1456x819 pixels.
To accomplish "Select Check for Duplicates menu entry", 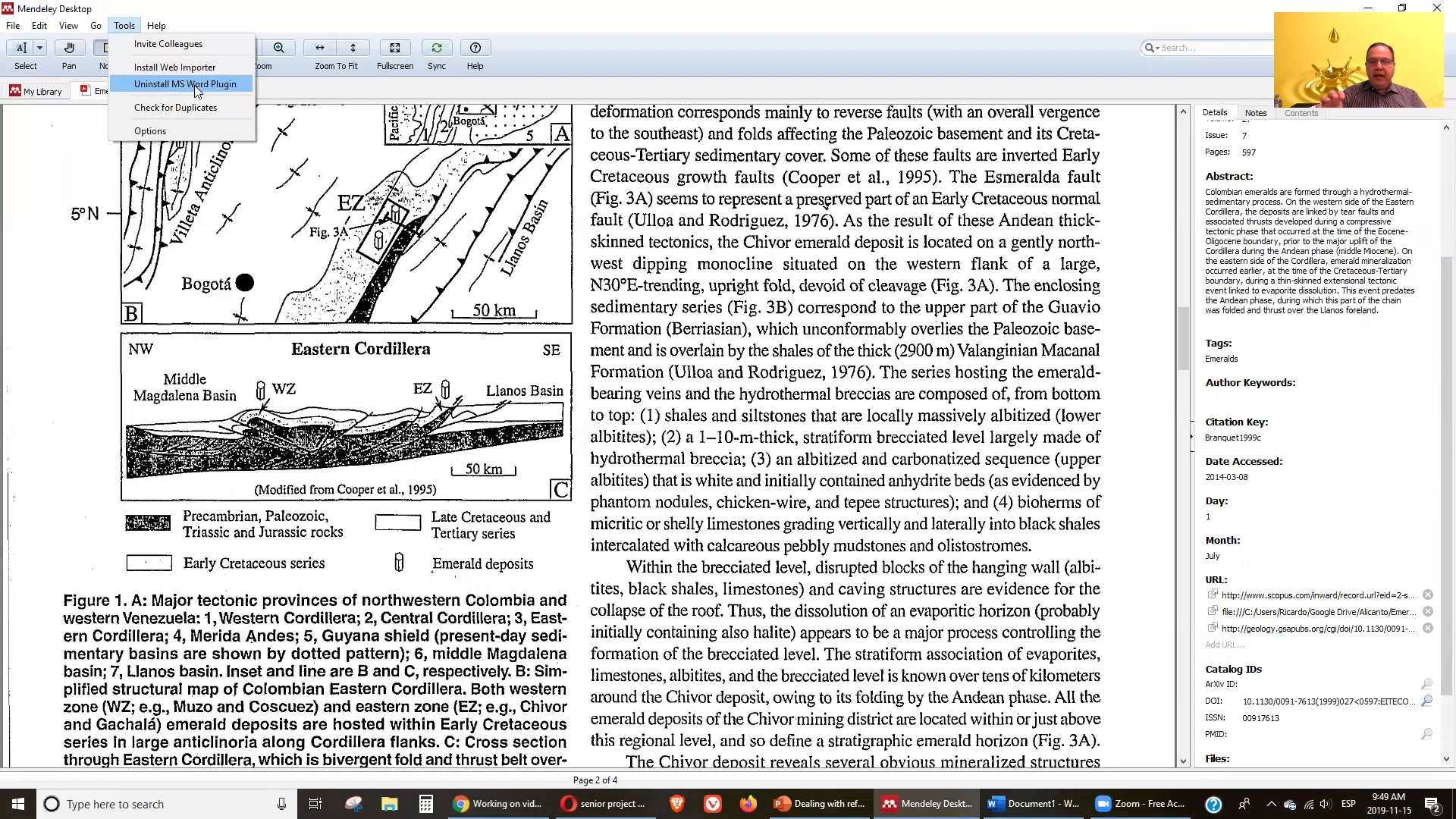I will coord(175,108).
